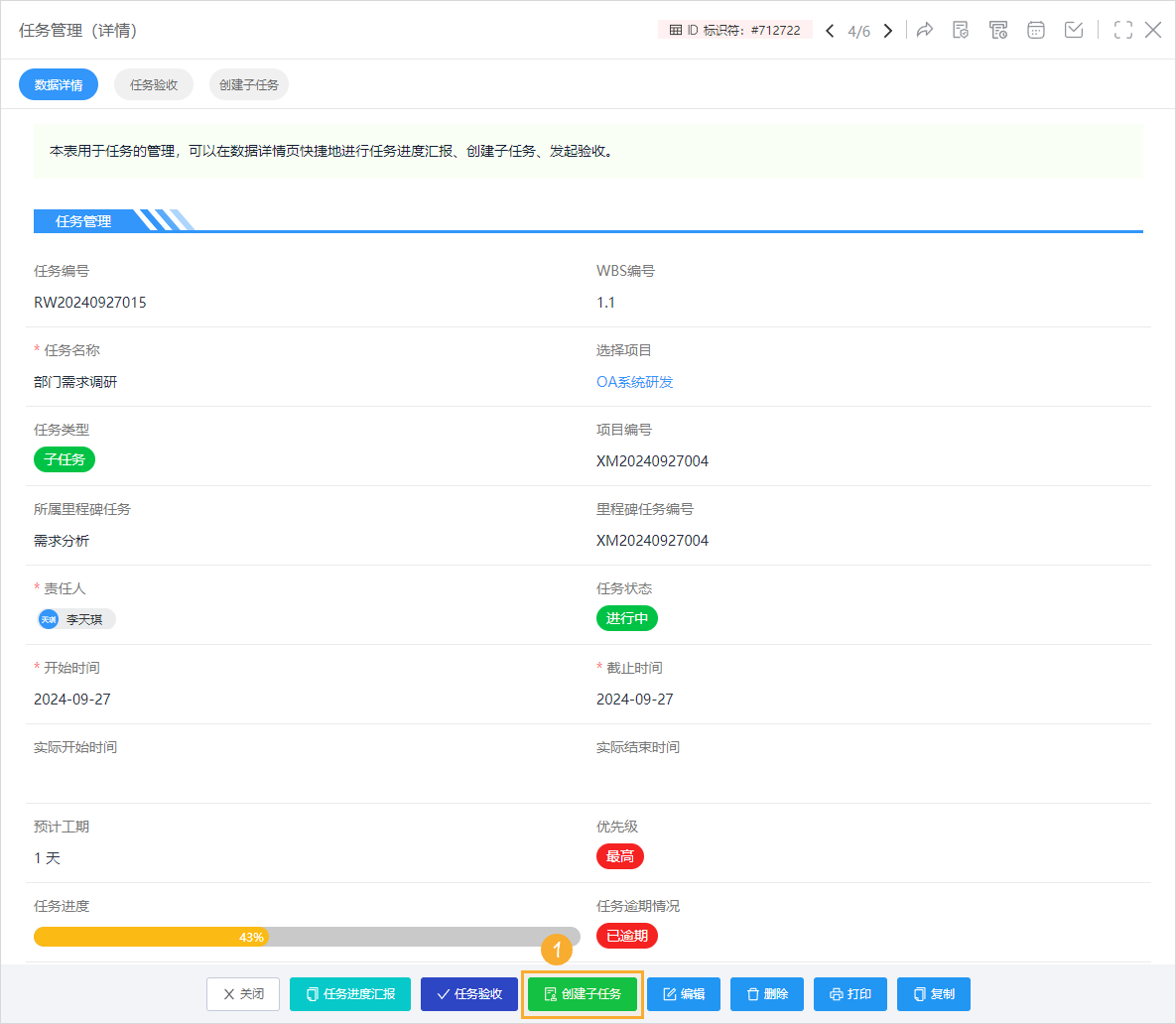Image resolution: width=1176 pixels, height=1024 pixels.
Task: Click the green 创建子任务 button
Action: point(583,994)
